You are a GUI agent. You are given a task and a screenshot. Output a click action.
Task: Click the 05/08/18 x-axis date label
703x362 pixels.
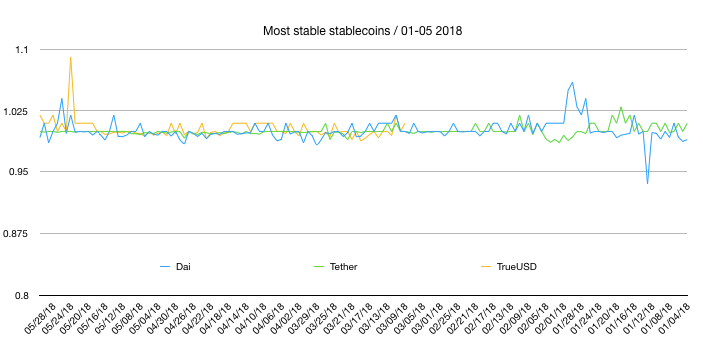click(x=128, y=318)
